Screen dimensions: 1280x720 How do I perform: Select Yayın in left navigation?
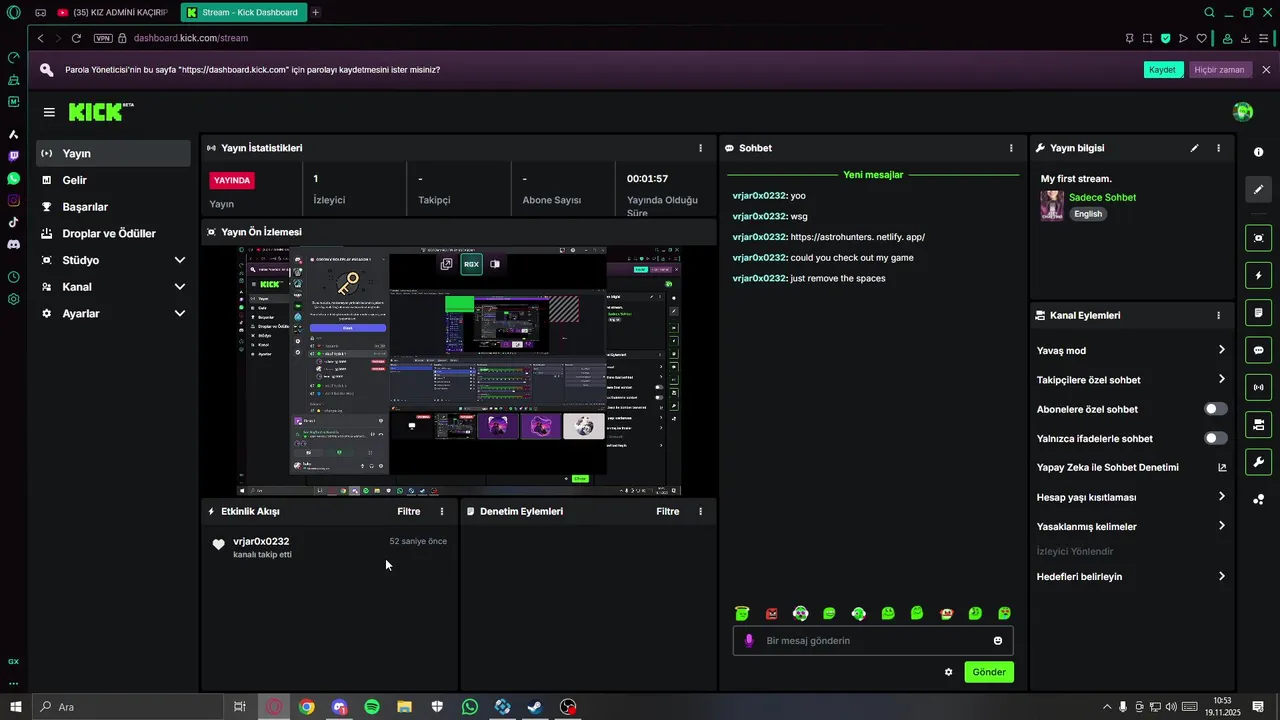click(113, 153)
